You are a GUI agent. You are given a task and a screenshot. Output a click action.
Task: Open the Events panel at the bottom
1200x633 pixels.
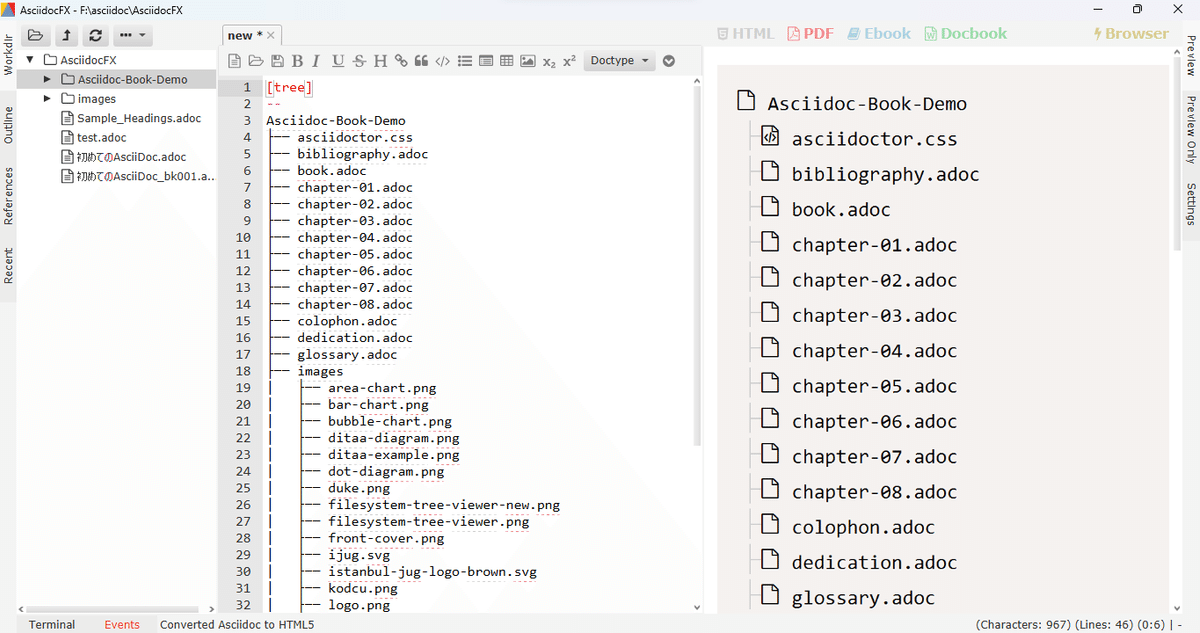point(122,624)
